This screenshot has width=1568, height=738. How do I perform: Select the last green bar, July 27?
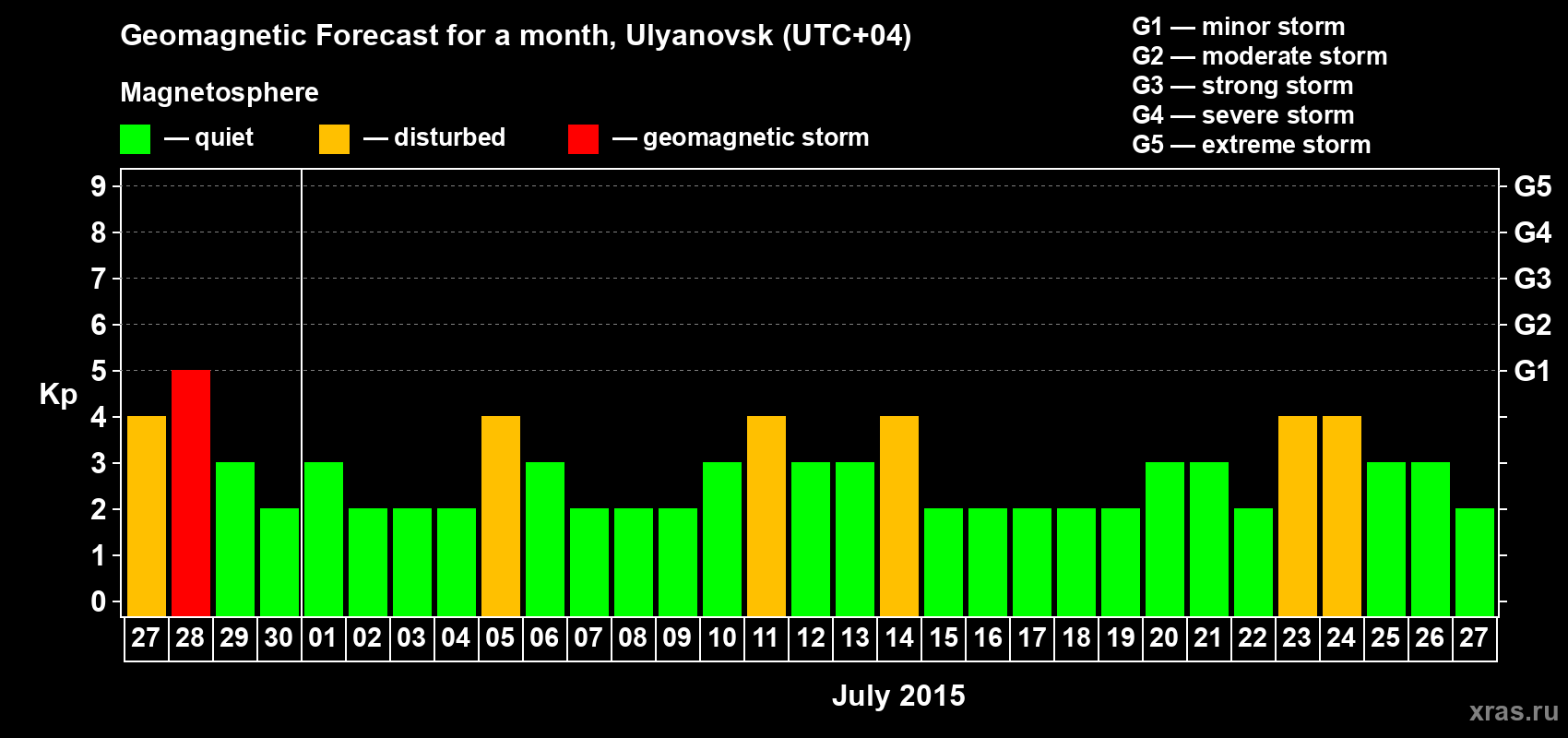pyautogui.click(x=1475, y=563)
